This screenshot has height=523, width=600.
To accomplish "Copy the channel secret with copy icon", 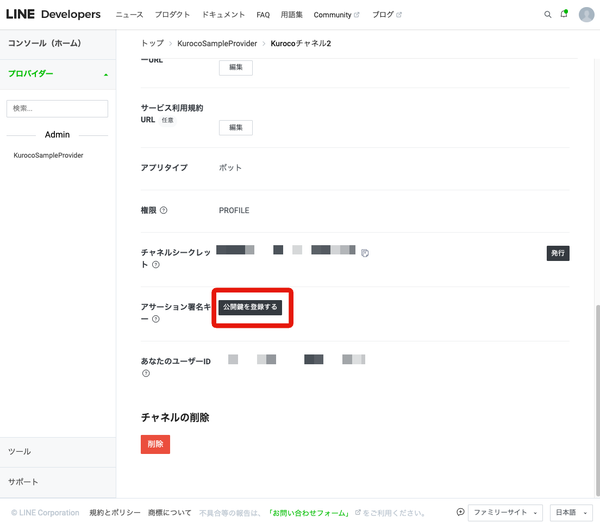I will (365, 253).
